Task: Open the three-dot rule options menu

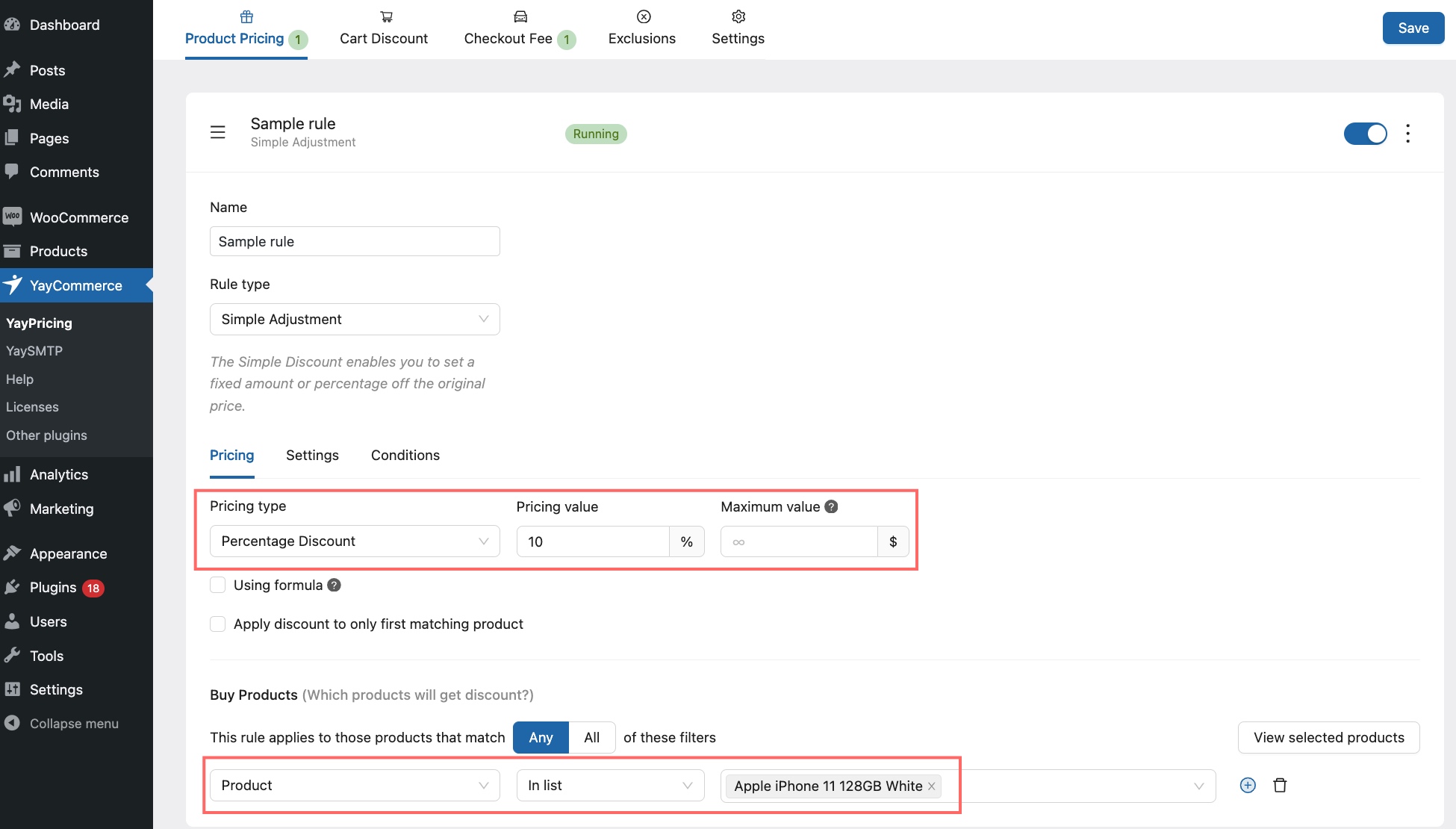Action: (x=1407, y=134)
